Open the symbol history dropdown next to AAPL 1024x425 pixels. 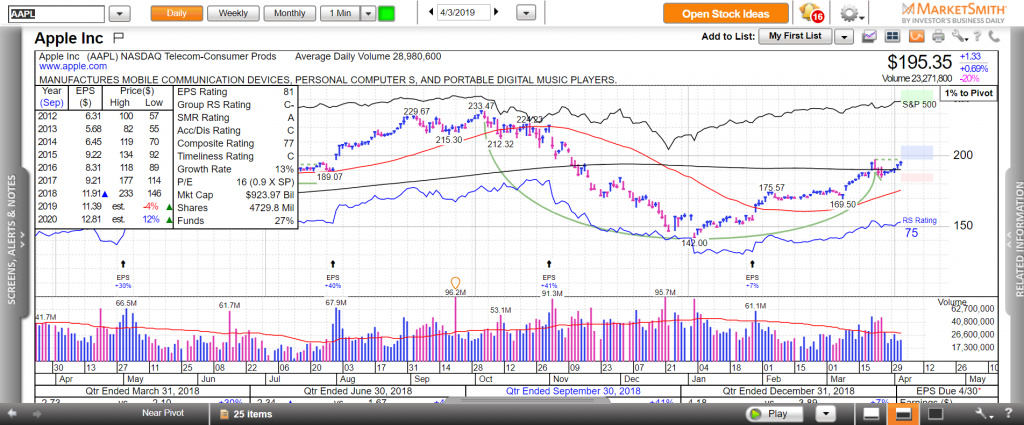coord(119,13)
